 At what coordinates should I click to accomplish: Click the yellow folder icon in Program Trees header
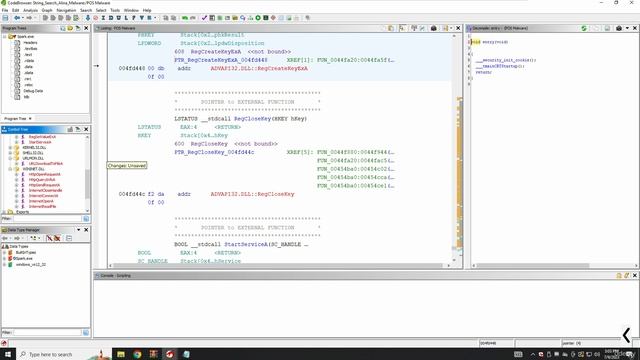click(70, 28)
